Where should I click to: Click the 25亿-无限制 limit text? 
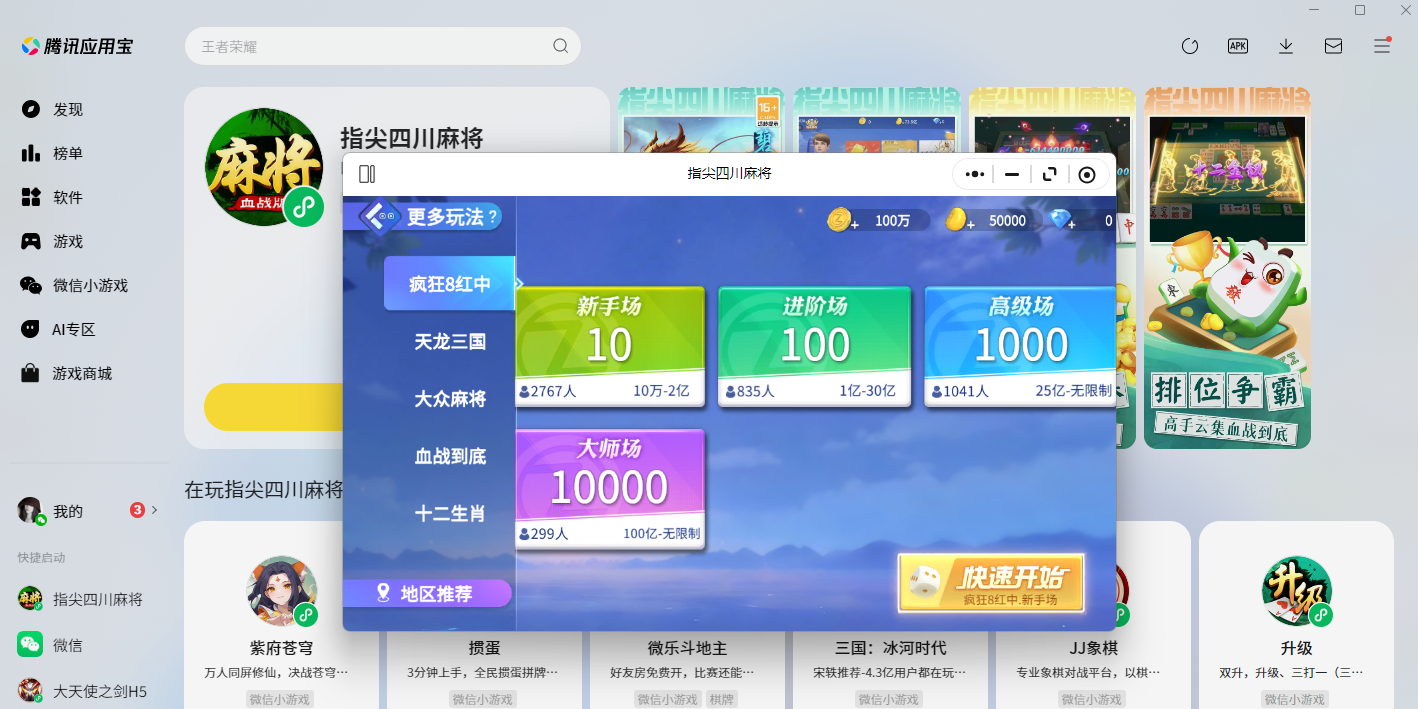point(1073,390)
